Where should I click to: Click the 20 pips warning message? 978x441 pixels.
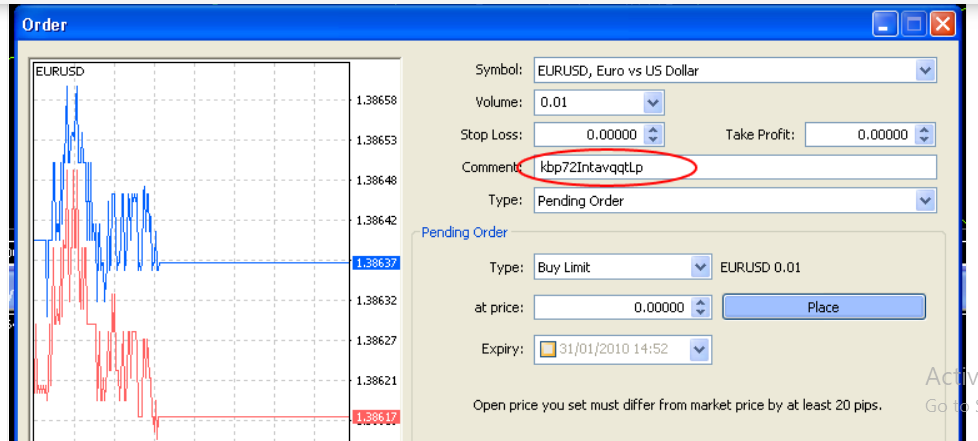click(x=677, y=405)
